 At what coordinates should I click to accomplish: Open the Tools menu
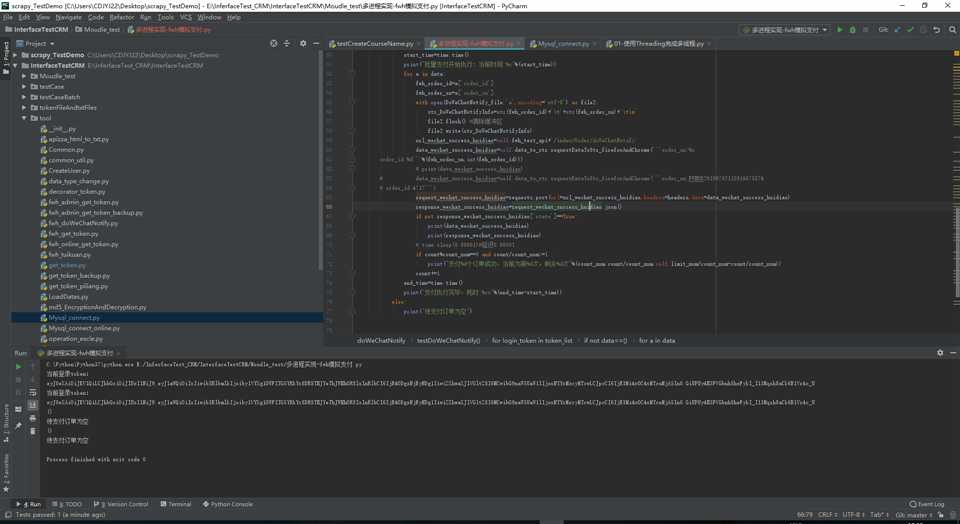pyautogui.click(x=166, y=17)
